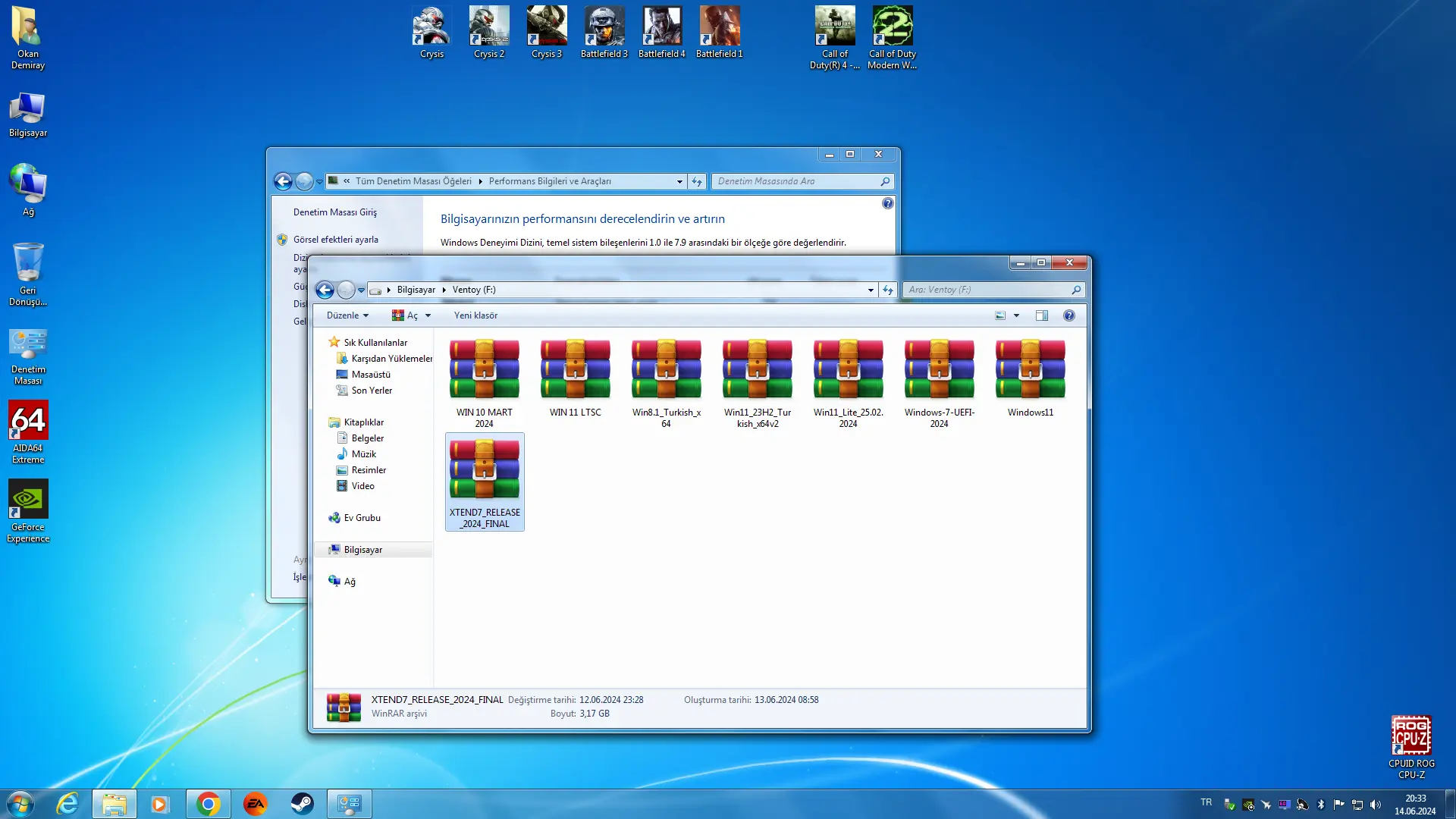1456x819 pixels.
Task: Create a new folder with Yeni klasör
Action: tap(475, 315)
